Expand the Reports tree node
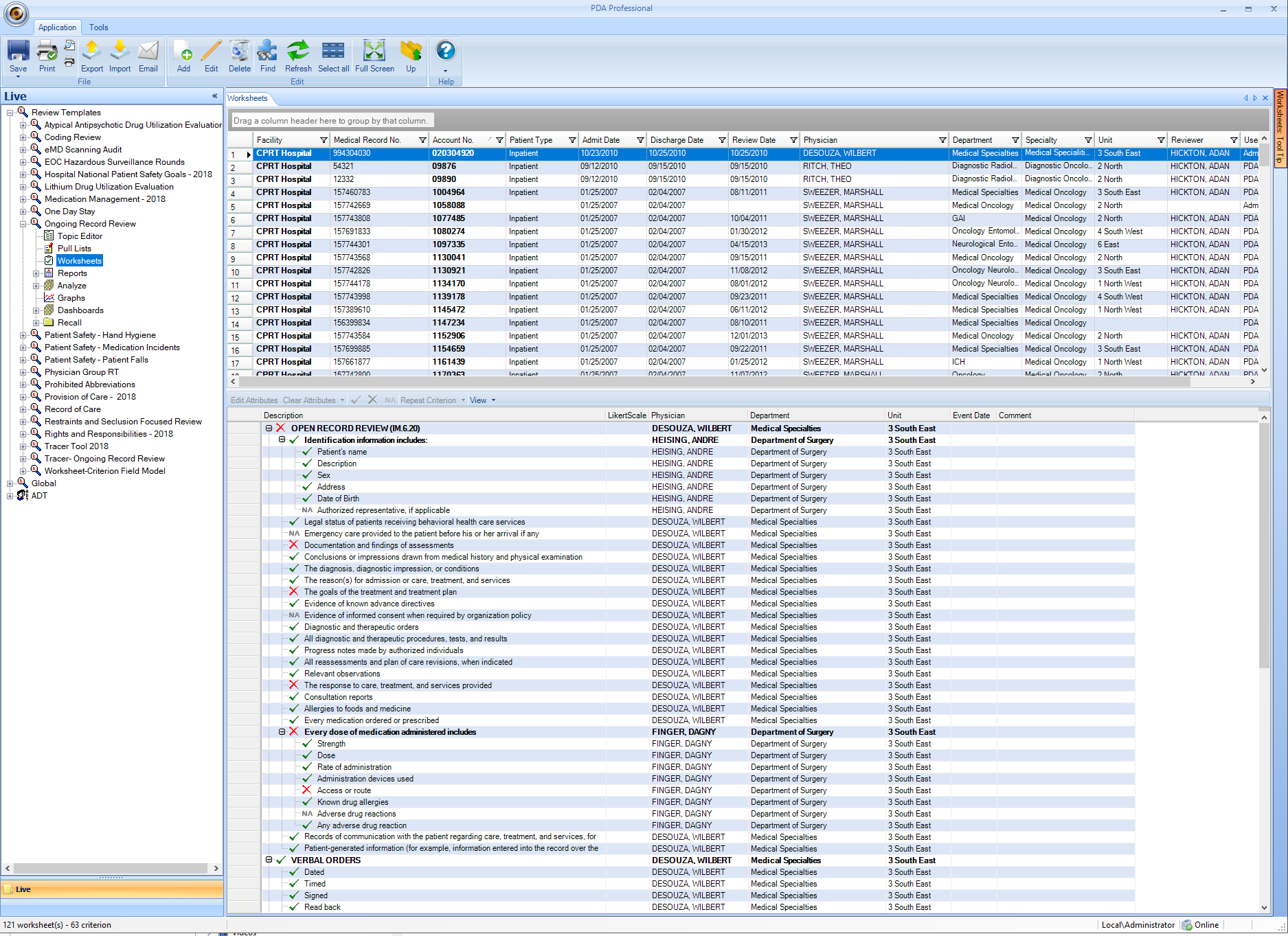This screenshot has height=936, width=1288. coord(36,273)
